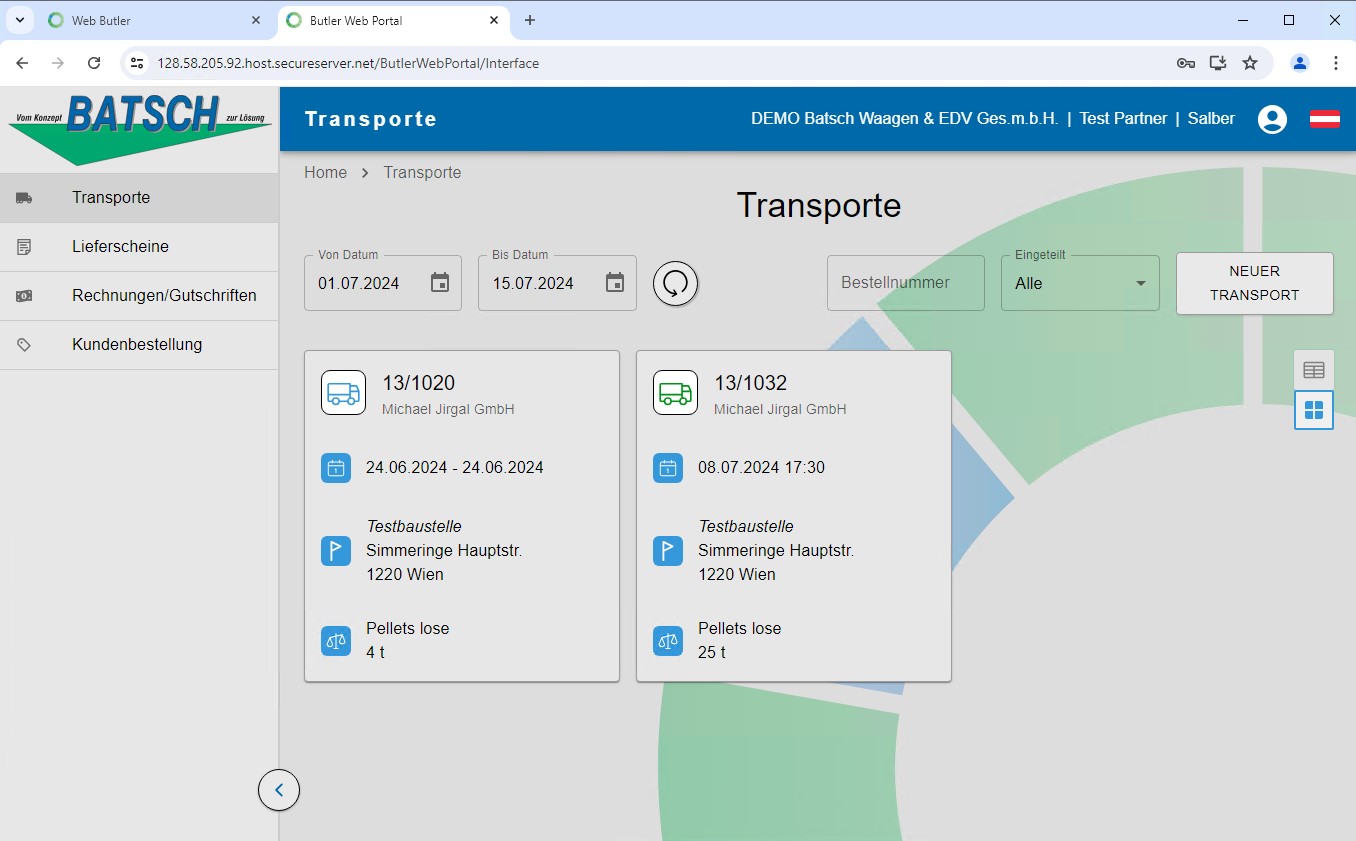Click the Home breadcrumb link

[325, 172]
